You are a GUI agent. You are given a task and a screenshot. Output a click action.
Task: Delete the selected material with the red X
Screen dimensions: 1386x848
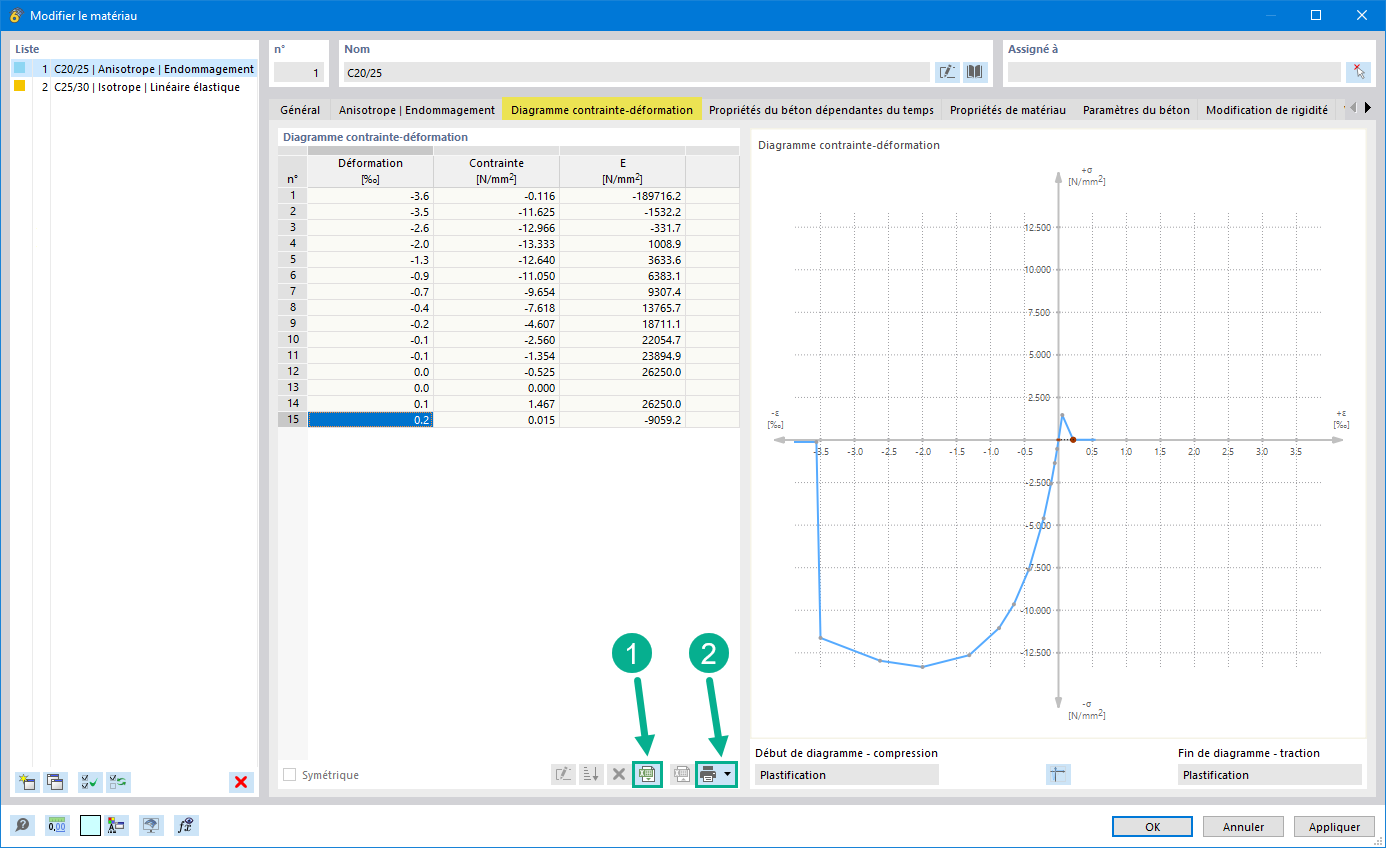[x=240, y=782]
